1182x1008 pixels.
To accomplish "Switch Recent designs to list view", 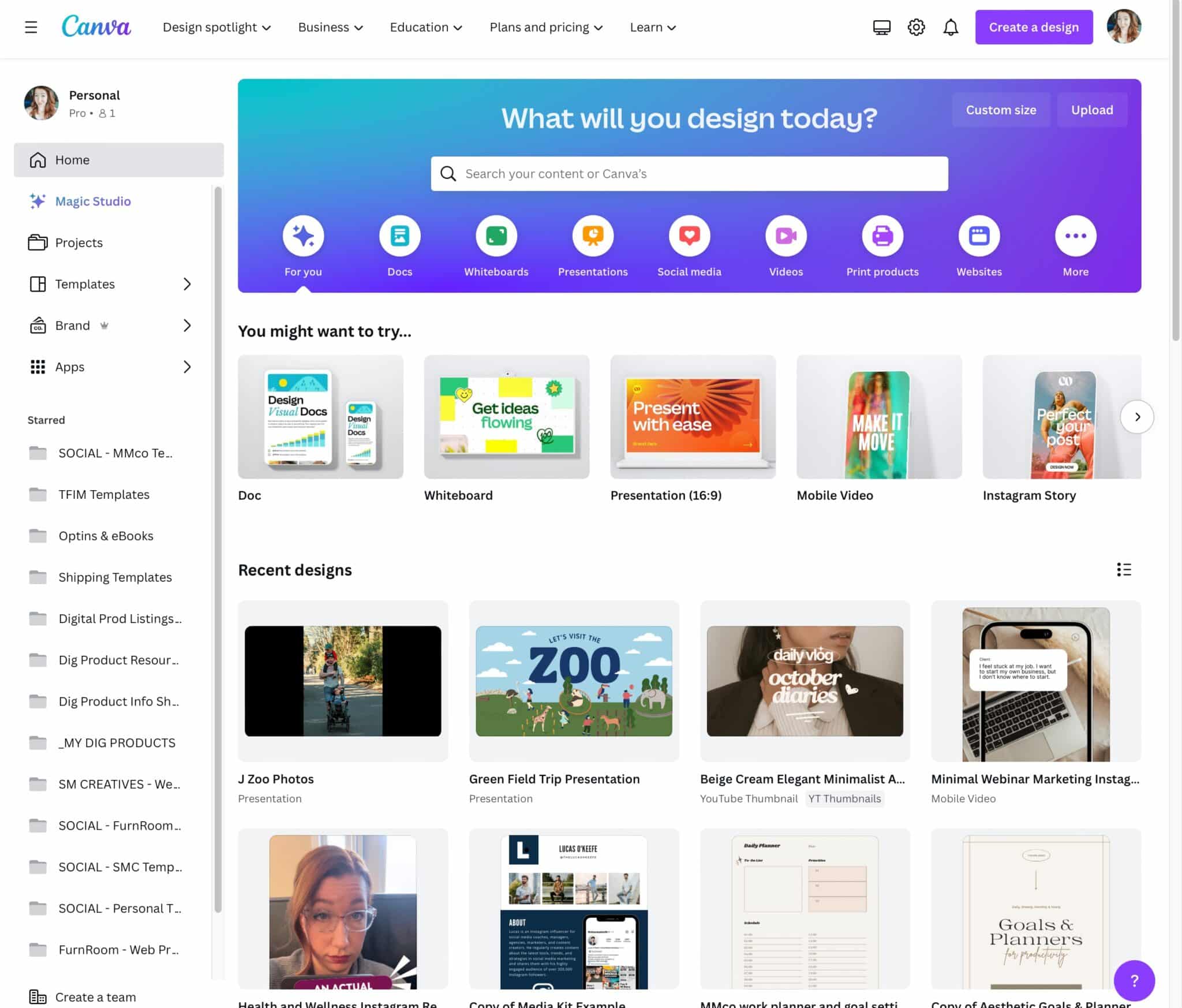I will pyautogui.click(x=1124, y=570).
